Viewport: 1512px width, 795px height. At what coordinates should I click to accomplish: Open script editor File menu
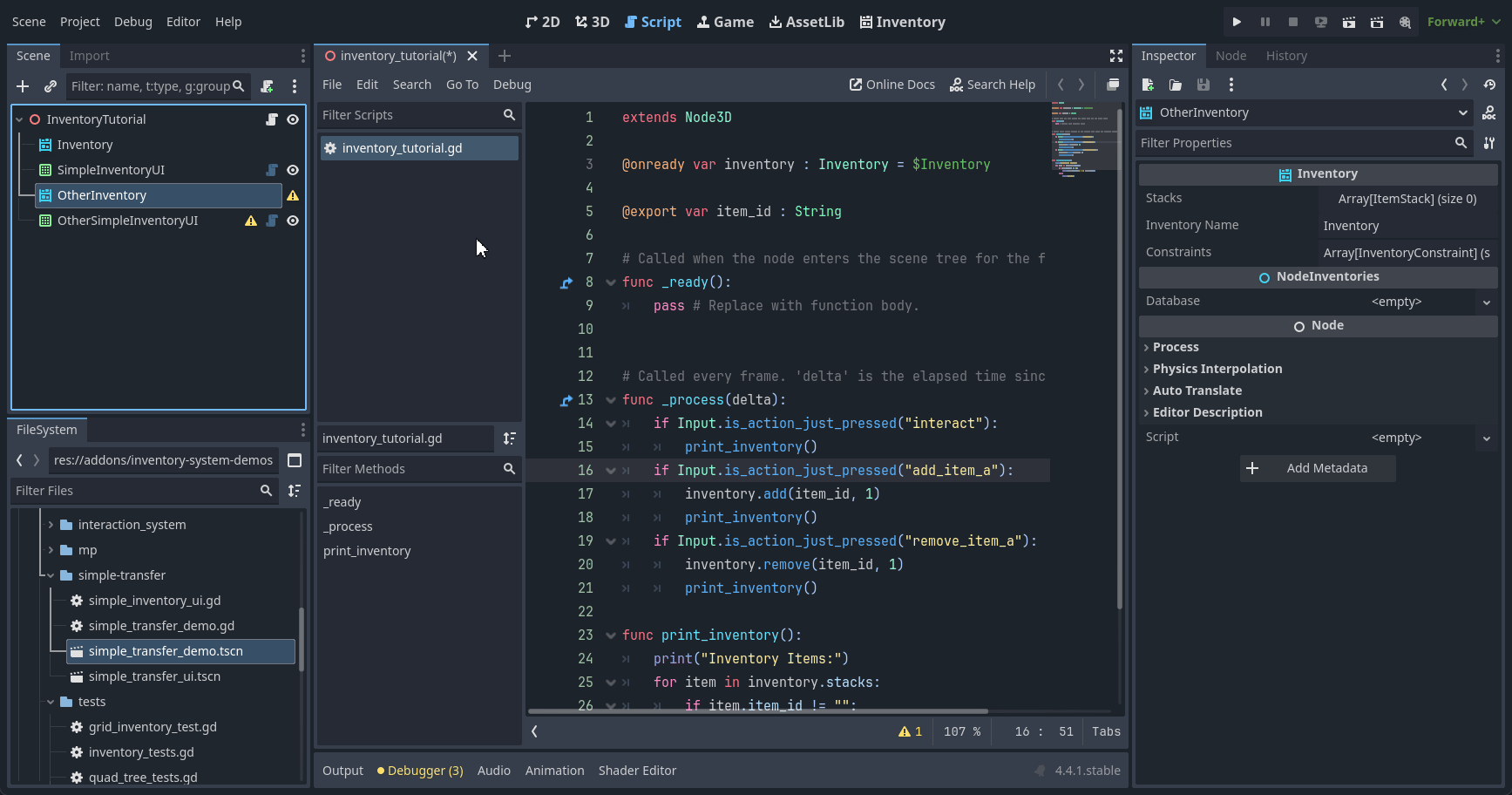[332, 85]
